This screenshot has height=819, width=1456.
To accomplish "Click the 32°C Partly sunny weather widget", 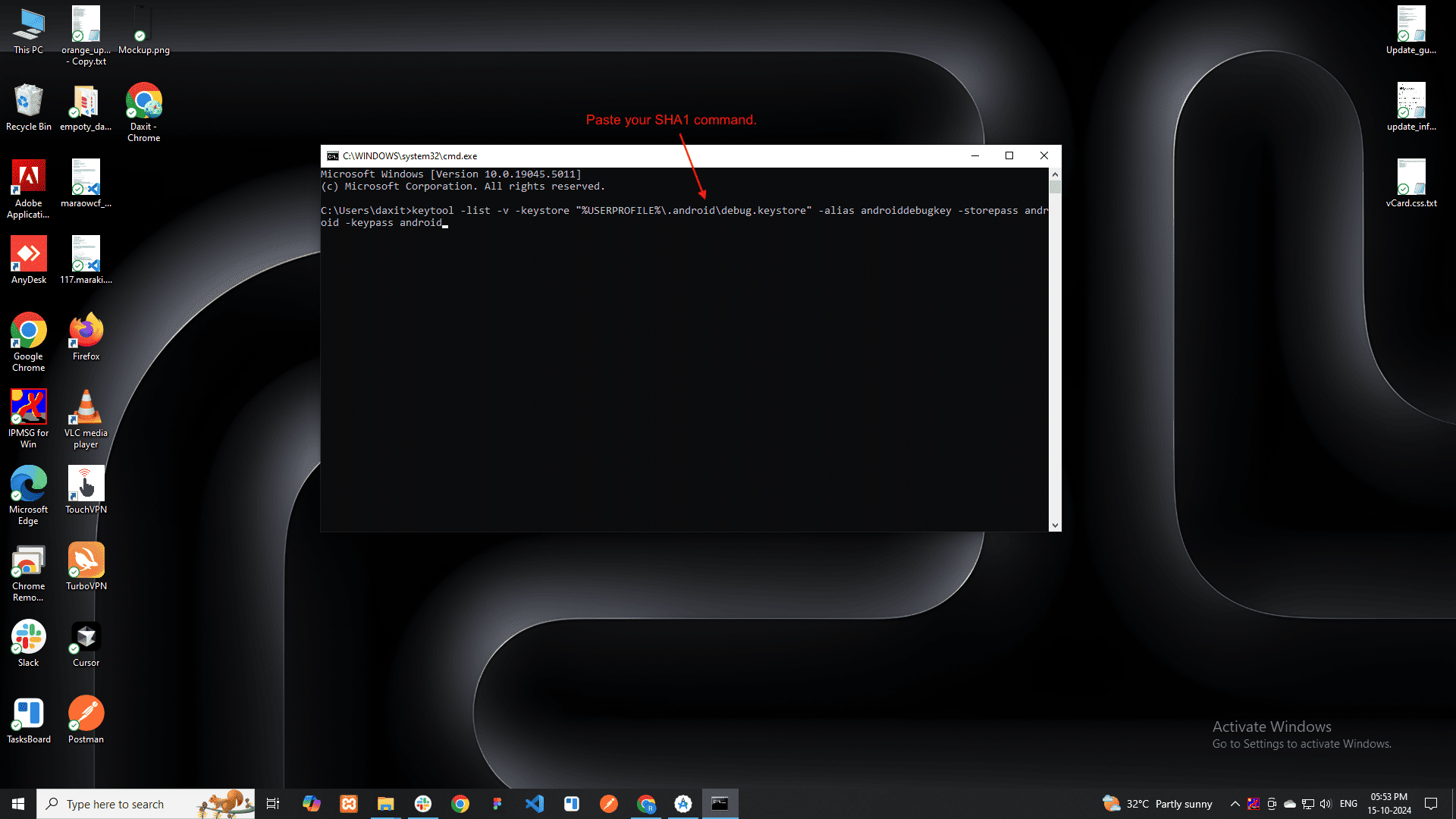I will click(x=1156, y=804).
